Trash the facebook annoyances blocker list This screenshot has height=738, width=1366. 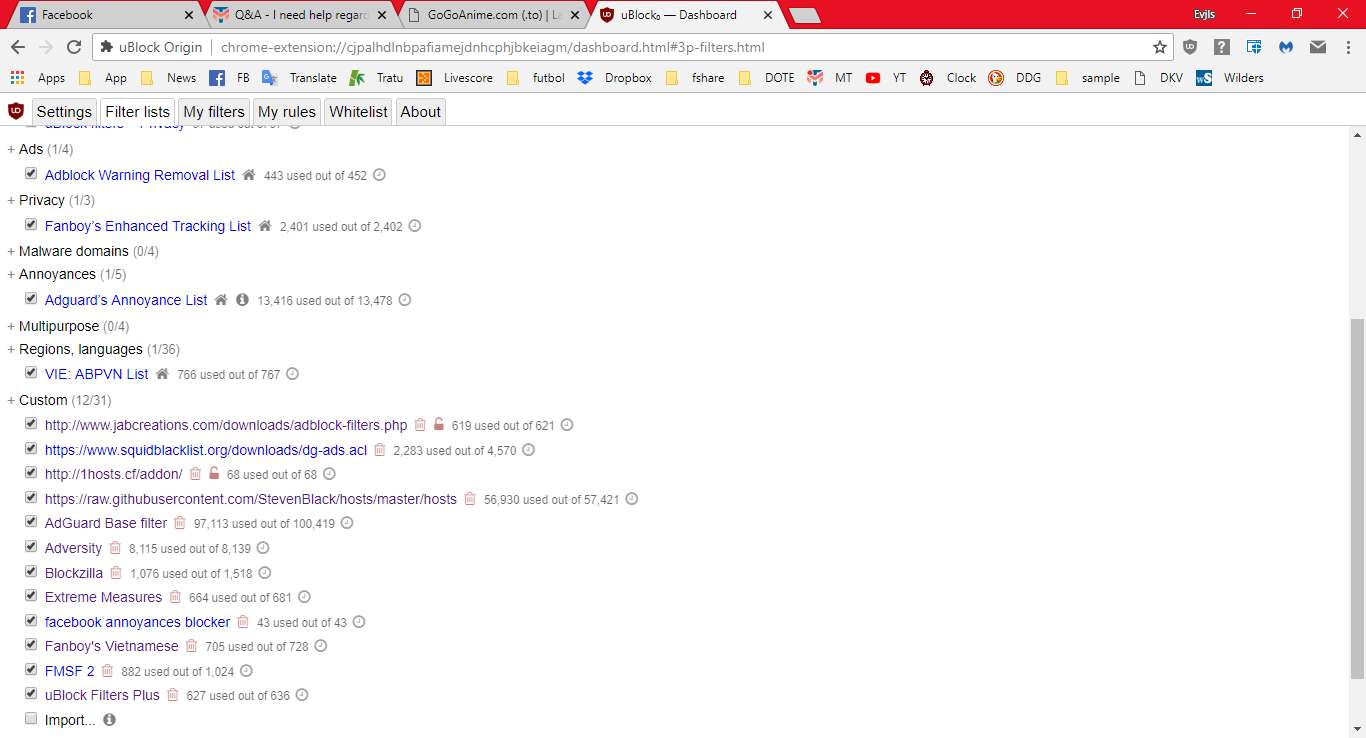(x=243, y=622)
